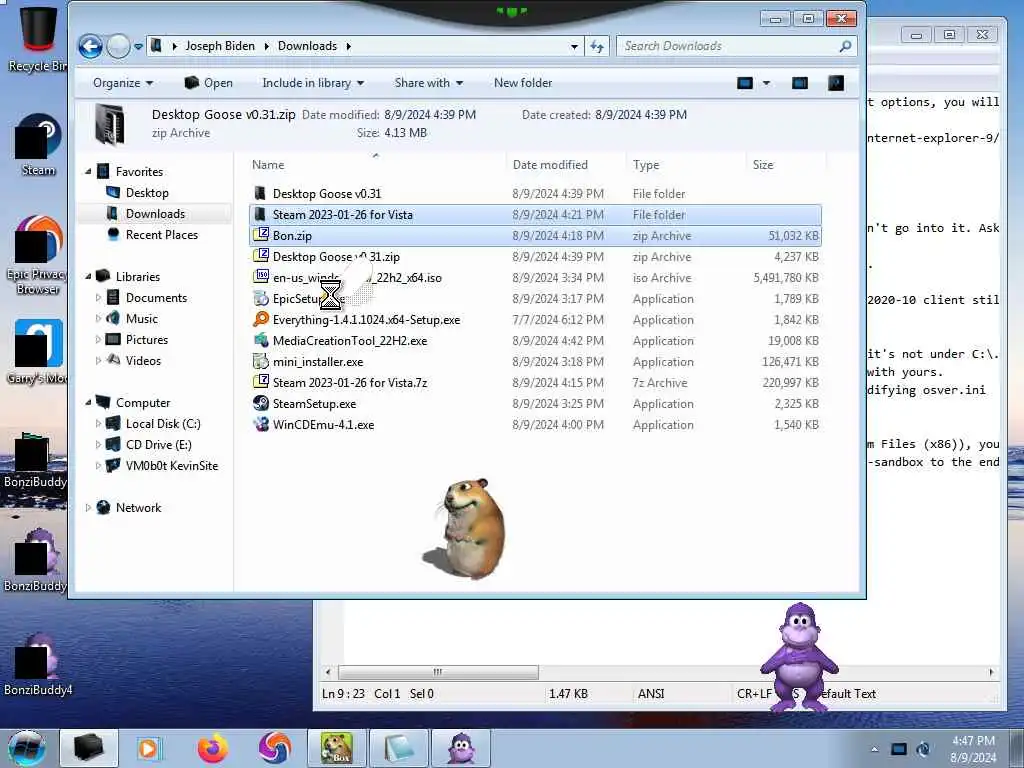Open recent pages dropdown next to Forward arrow
The height and width of the screenshot is (768, 1024).
[138, 46]
